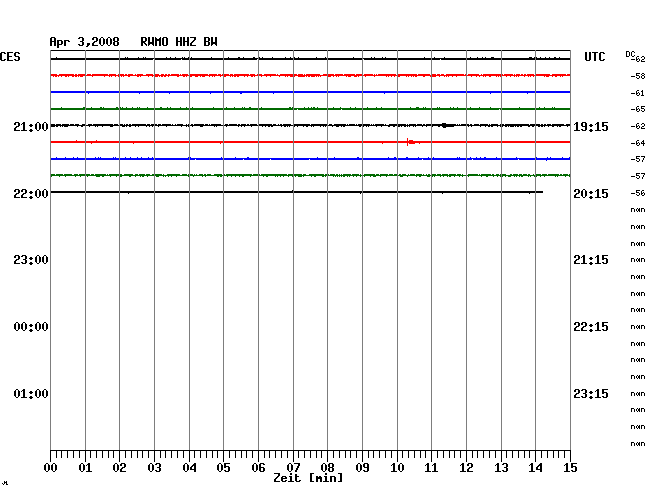Viewport: 650px width, 494px height.
Task: Click the 'Zeit [min]' axis title
Action: click(x=308, y=478)
